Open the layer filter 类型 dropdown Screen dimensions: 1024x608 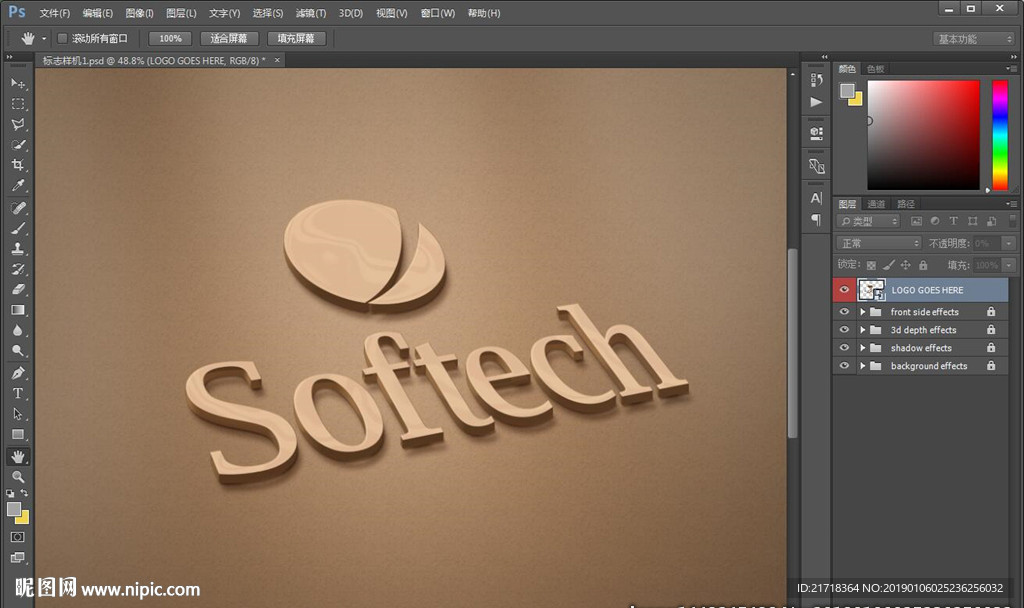coord(869,221)
